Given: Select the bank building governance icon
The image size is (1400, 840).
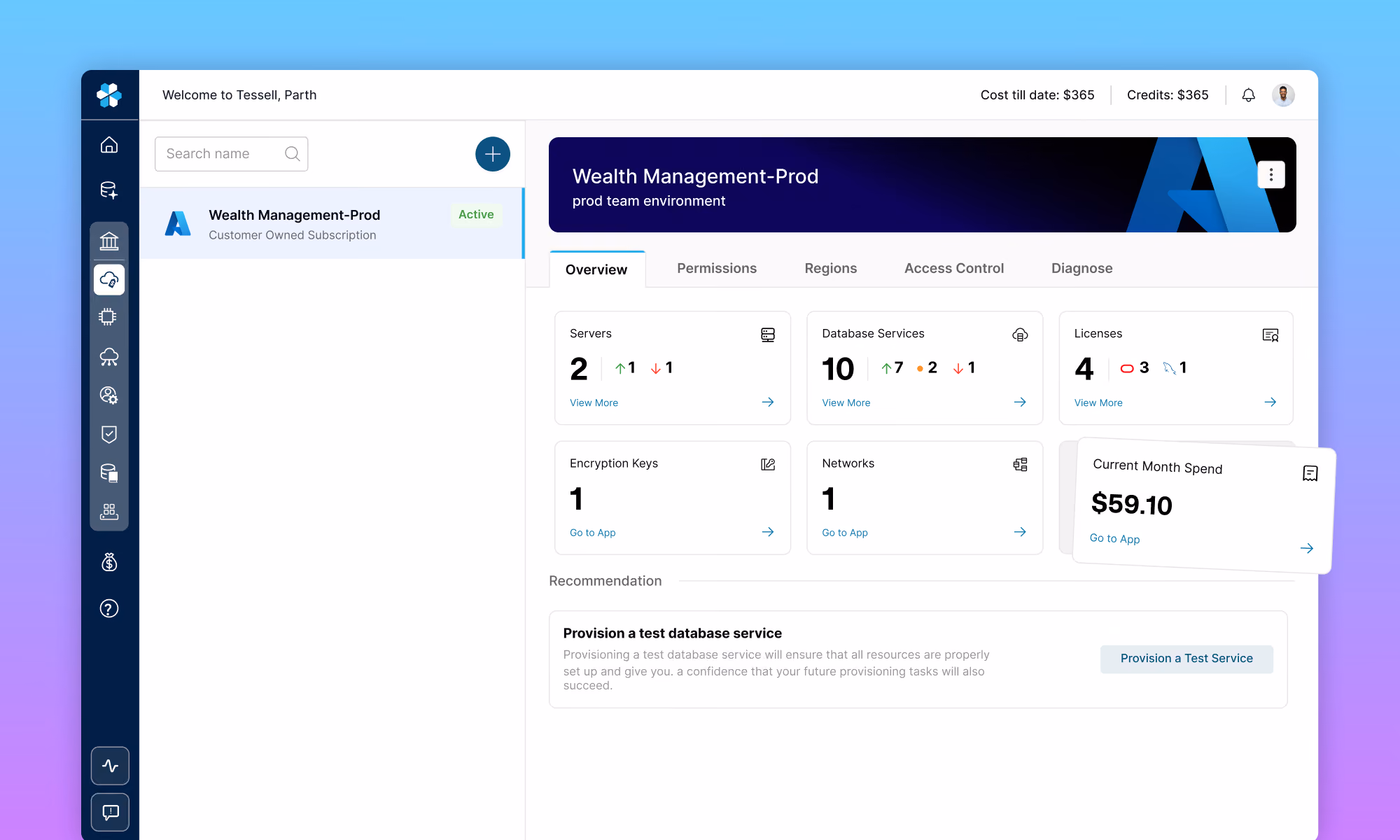Looking at the screenshot, I should pos(109,241).
